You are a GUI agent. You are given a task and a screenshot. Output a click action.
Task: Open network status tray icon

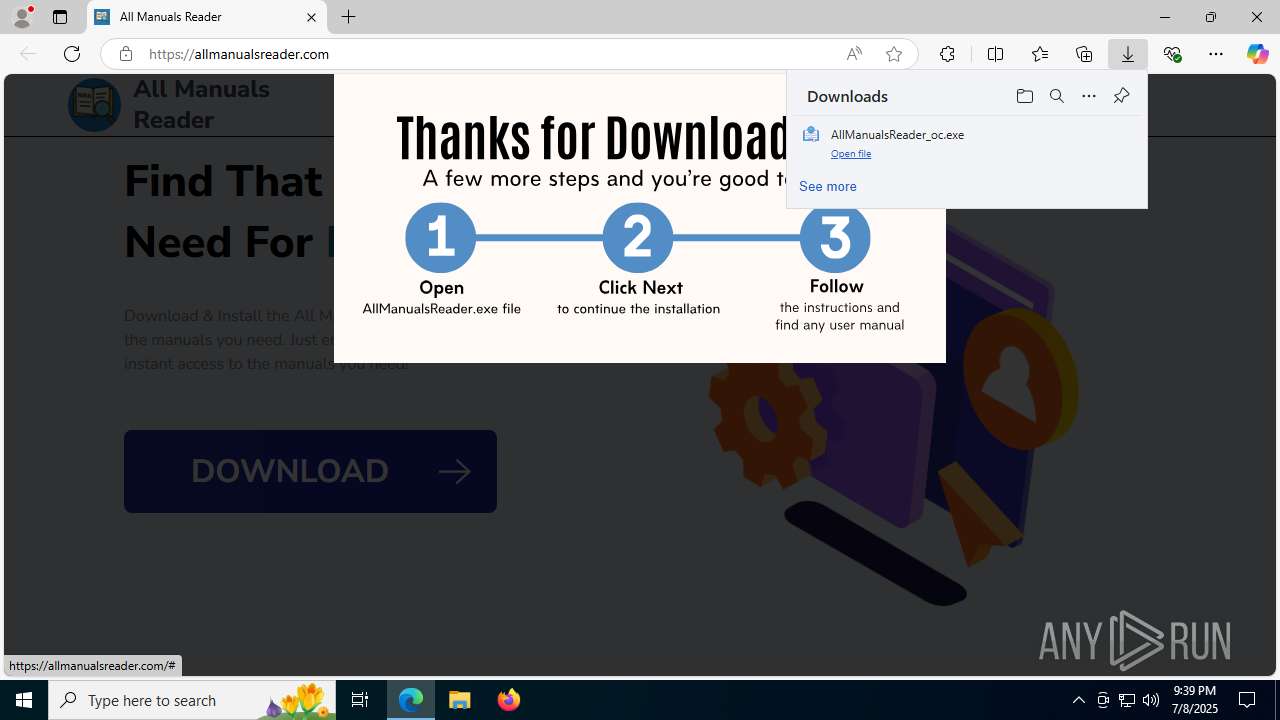point(1127,700)
